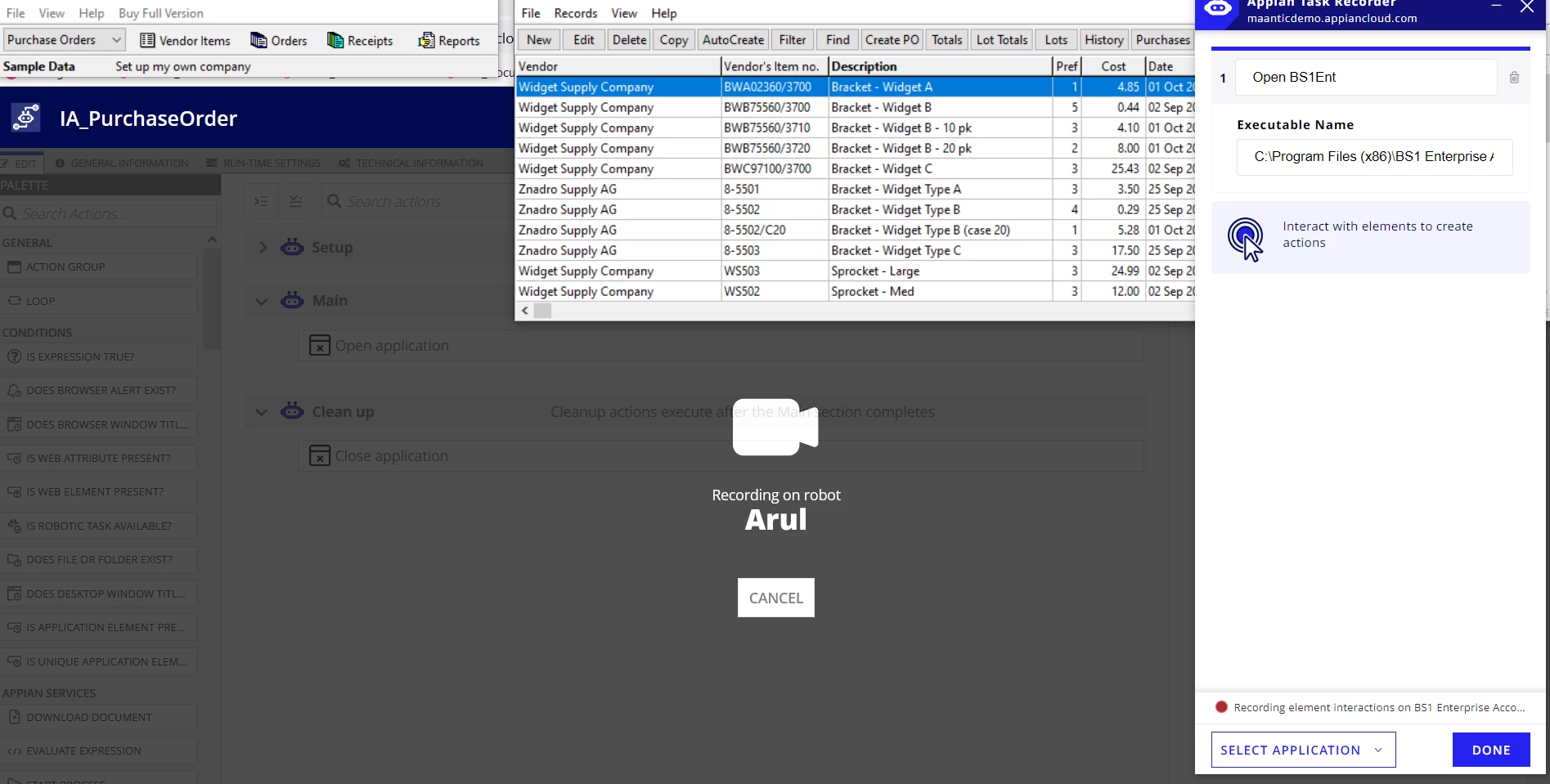The height and width of the screenshot is (784, 1550).
Task: Open File menu in Purchase Orders window
Action: pos(16,13)
